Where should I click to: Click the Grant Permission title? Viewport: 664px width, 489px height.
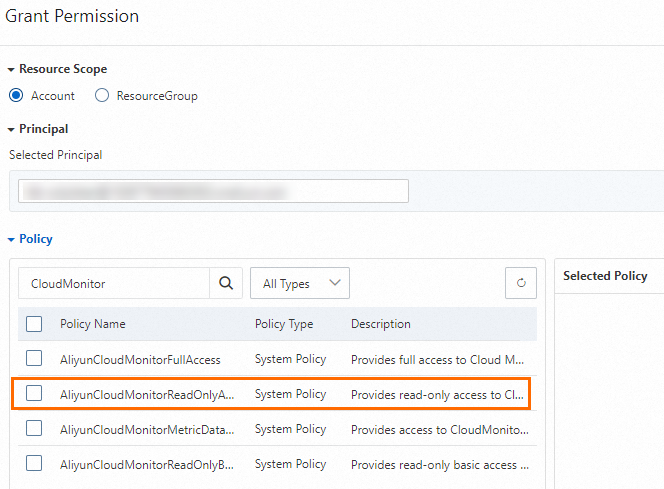point(72,16)
